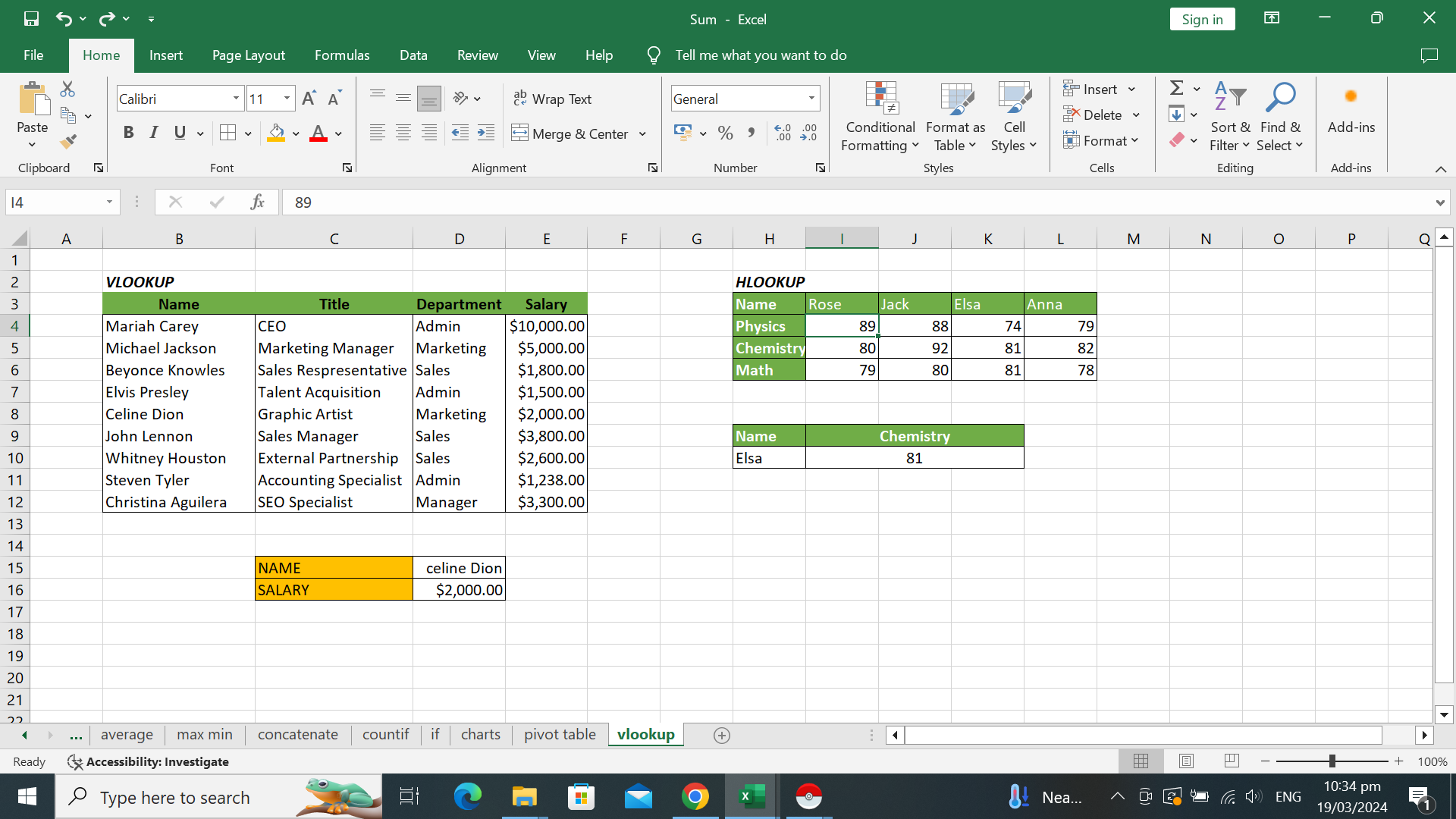Expand Merge & Center dropdown arrow
Viewport: 1456px width, 819px height.
[642, 134]
